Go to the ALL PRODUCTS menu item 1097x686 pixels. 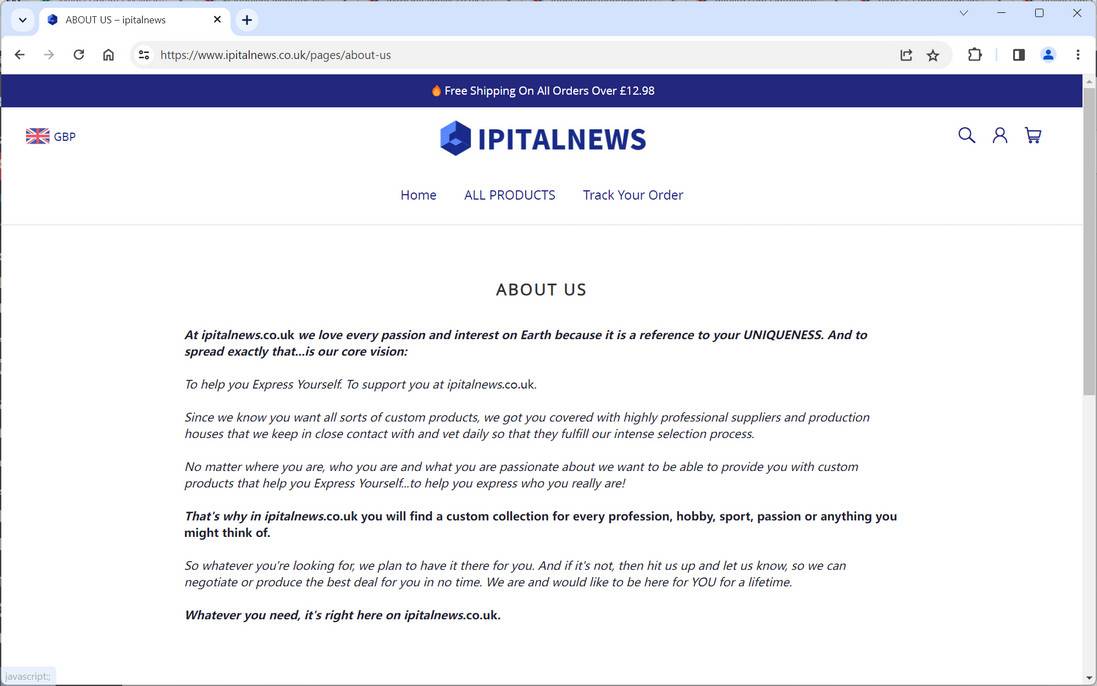(509, 195)
